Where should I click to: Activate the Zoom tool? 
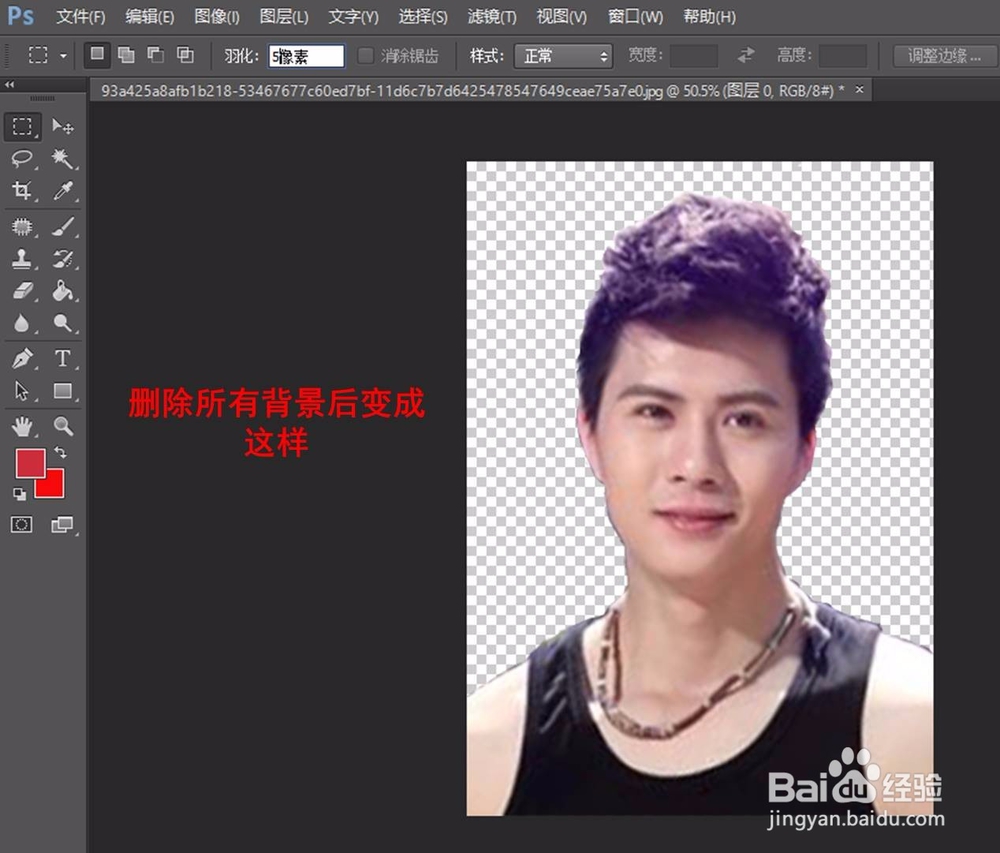coord(62,425)
